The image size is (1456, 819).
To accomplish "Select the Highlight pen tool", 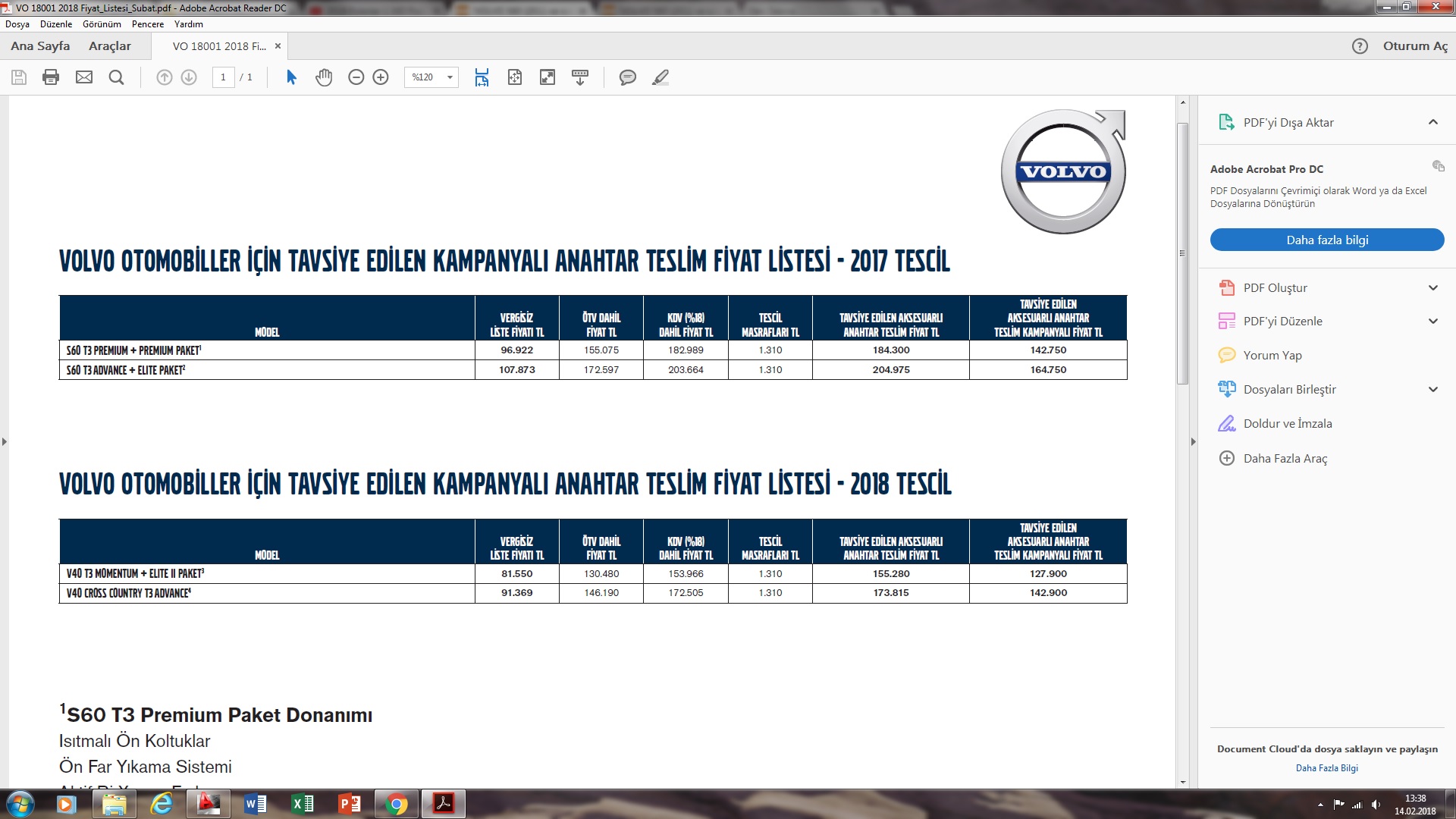I will click(661, 77).
